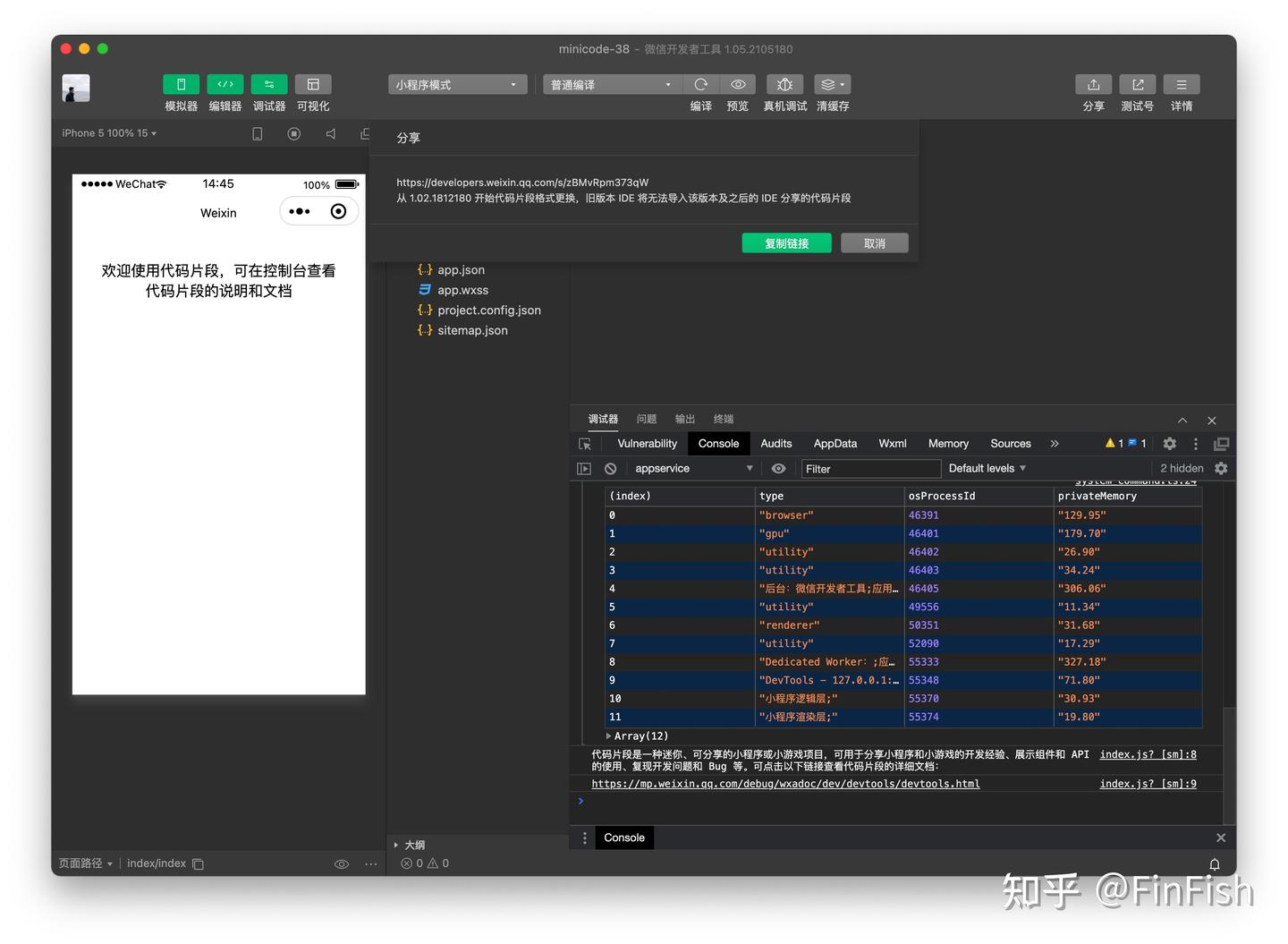This screenshot has height=944, width=1288.
Task: Click the undock devtools window icon
Action: coord(1221,444)
